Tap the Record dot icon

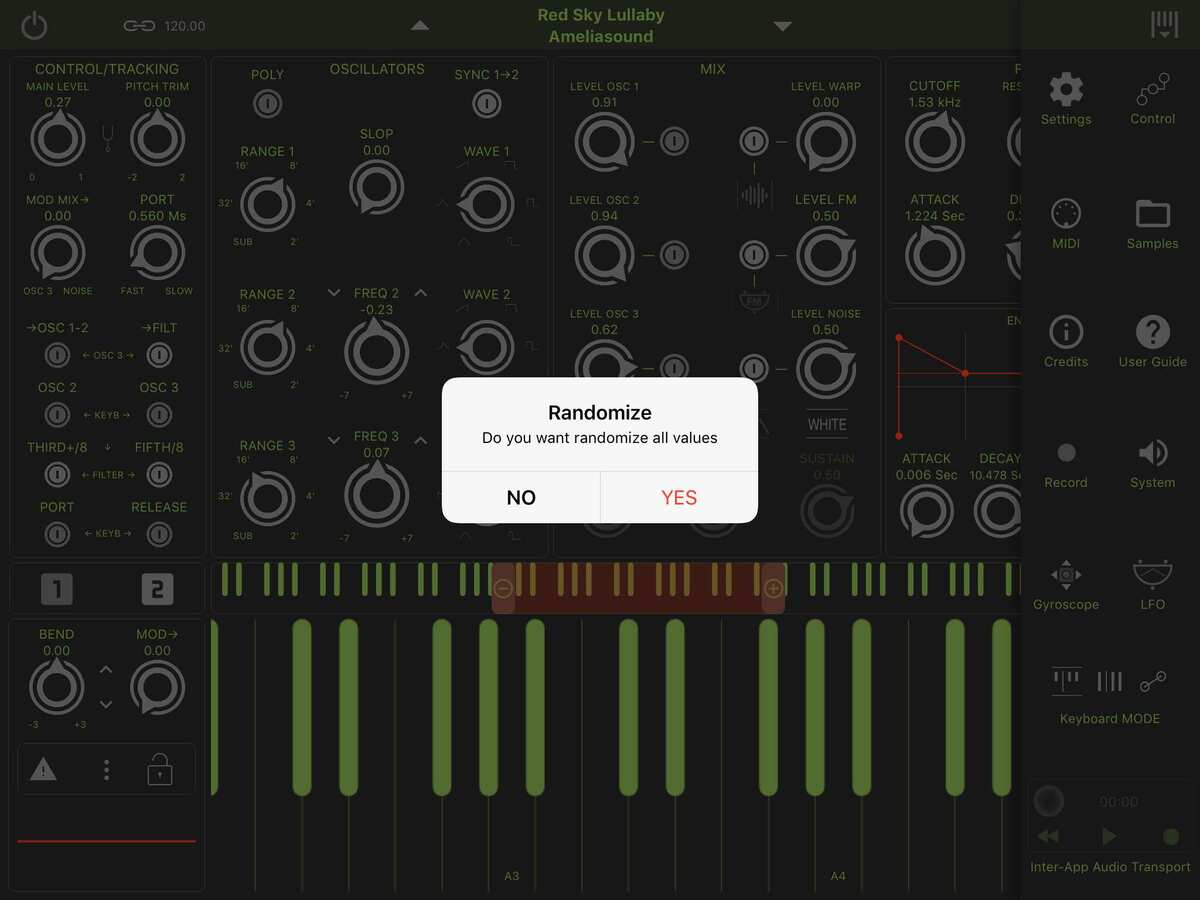pyautogui.click(x=1066, y=453)
